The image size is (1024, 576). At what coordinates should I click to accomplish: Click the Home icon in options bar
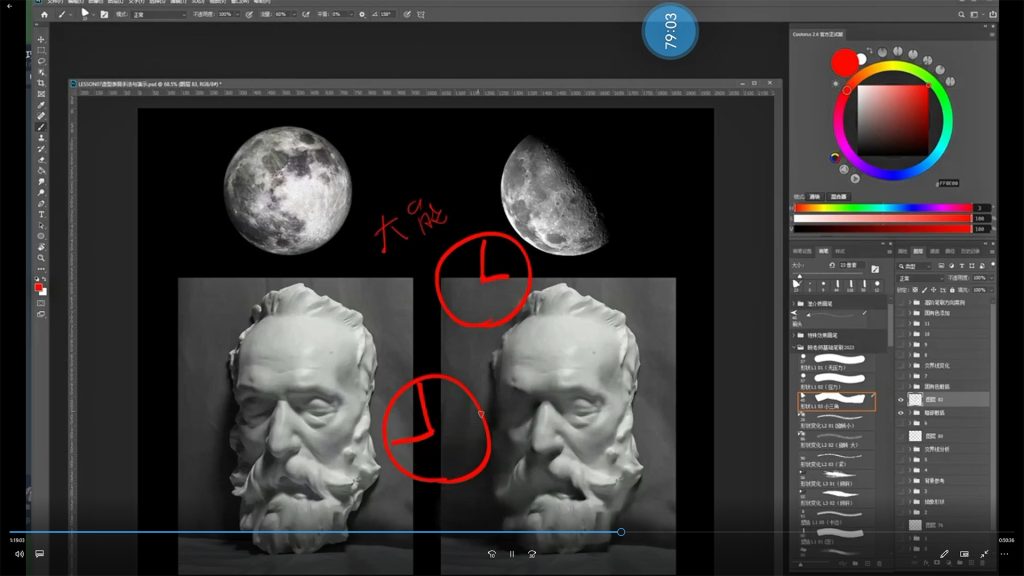(44, 15)
